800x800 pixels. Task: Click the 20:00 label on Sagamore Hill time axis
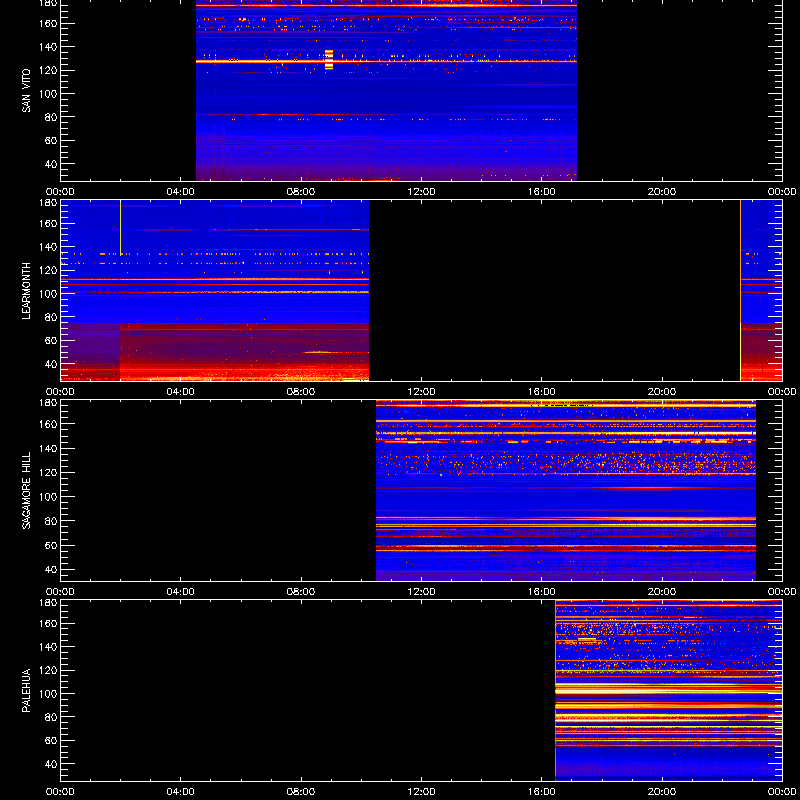click(662, 592)
